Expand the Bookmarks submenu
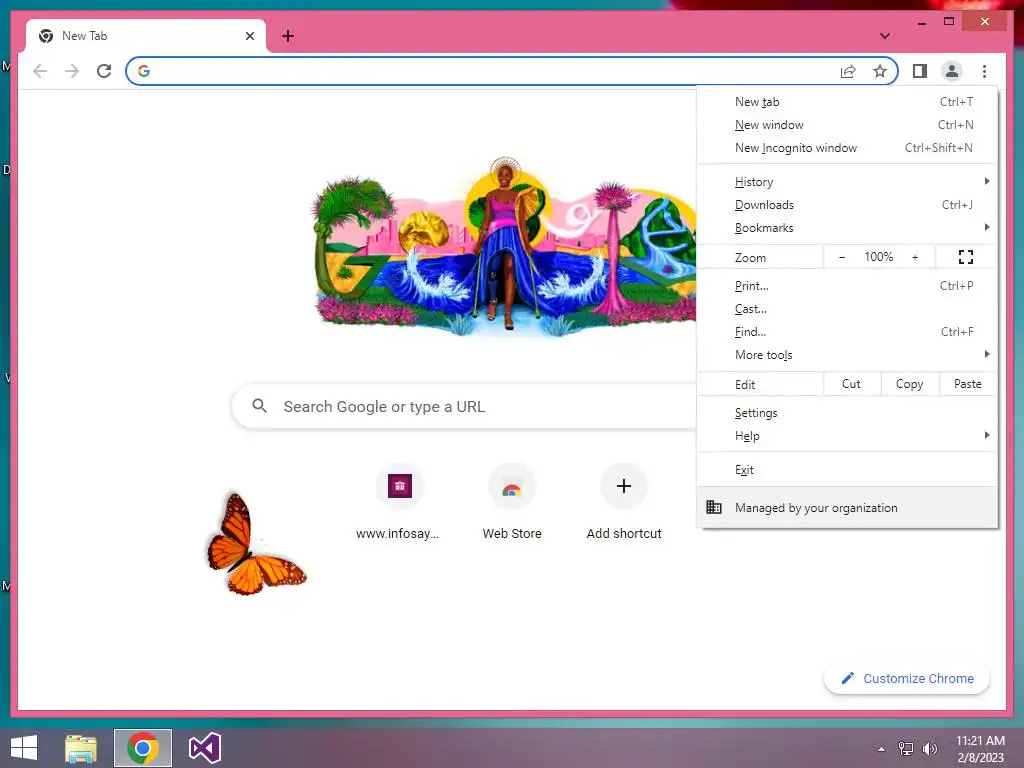1024x768 pixels. click(847, 227)
